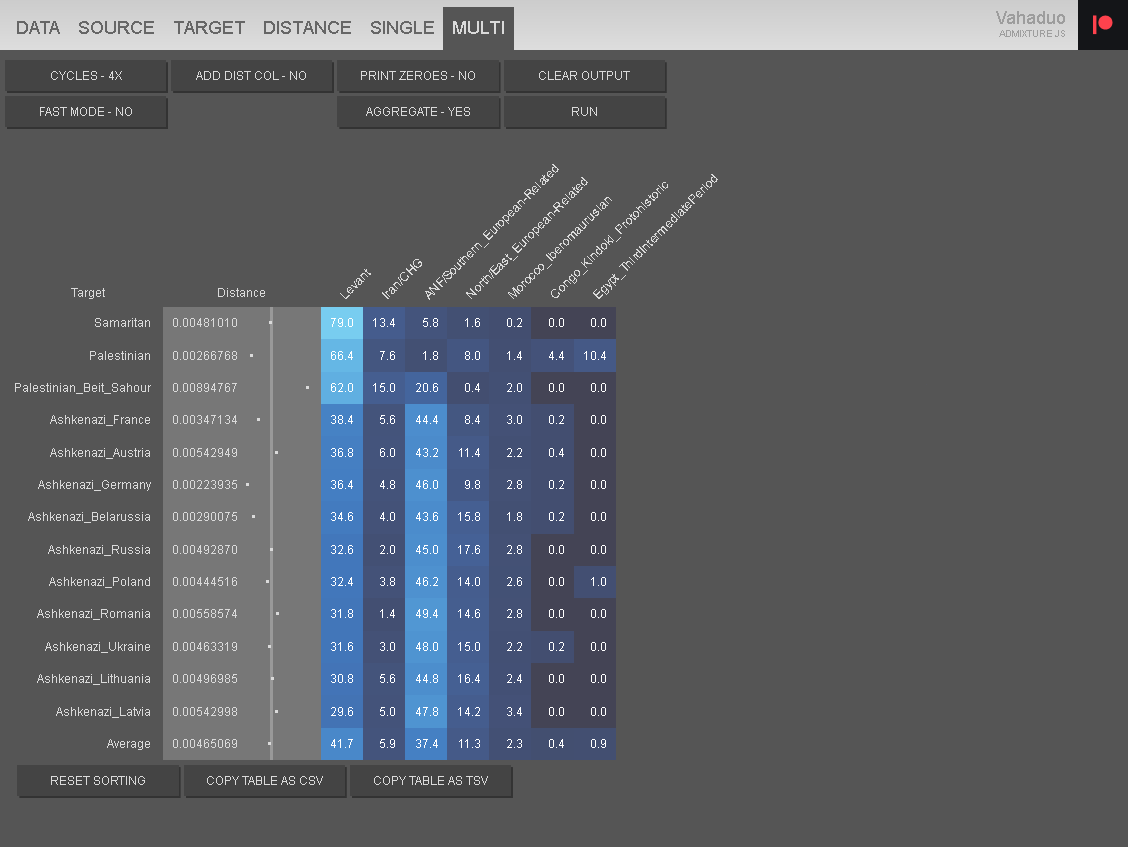Viewport: 1128px width, 847px height.
Task: Select the Ashkenazi_Lithuania row label
Action: (94, 679)
